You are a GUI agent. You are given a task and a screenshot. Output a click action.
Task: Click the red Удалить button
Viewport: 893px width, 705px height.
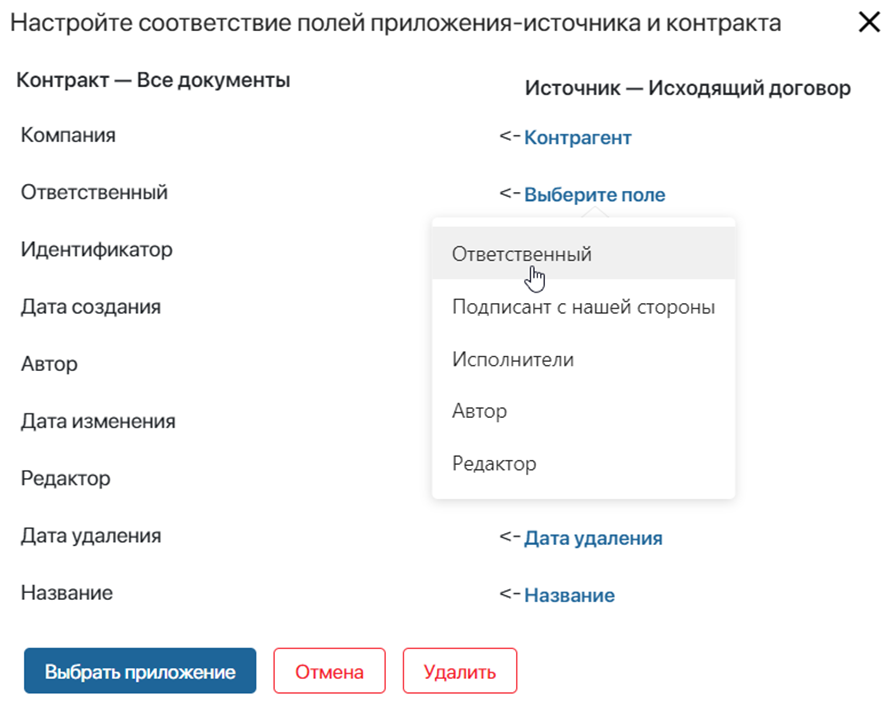460,671
